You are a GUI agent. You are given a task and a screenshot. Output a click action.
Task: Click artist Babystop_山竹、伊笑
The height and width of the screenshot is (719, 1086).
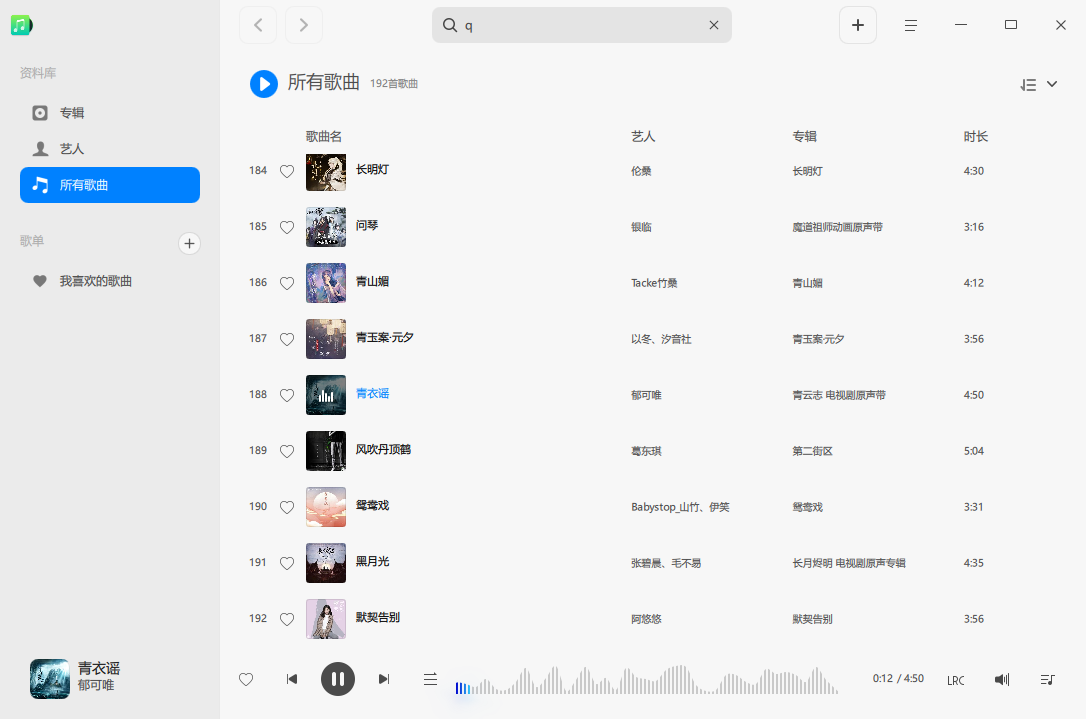(680, 508)
